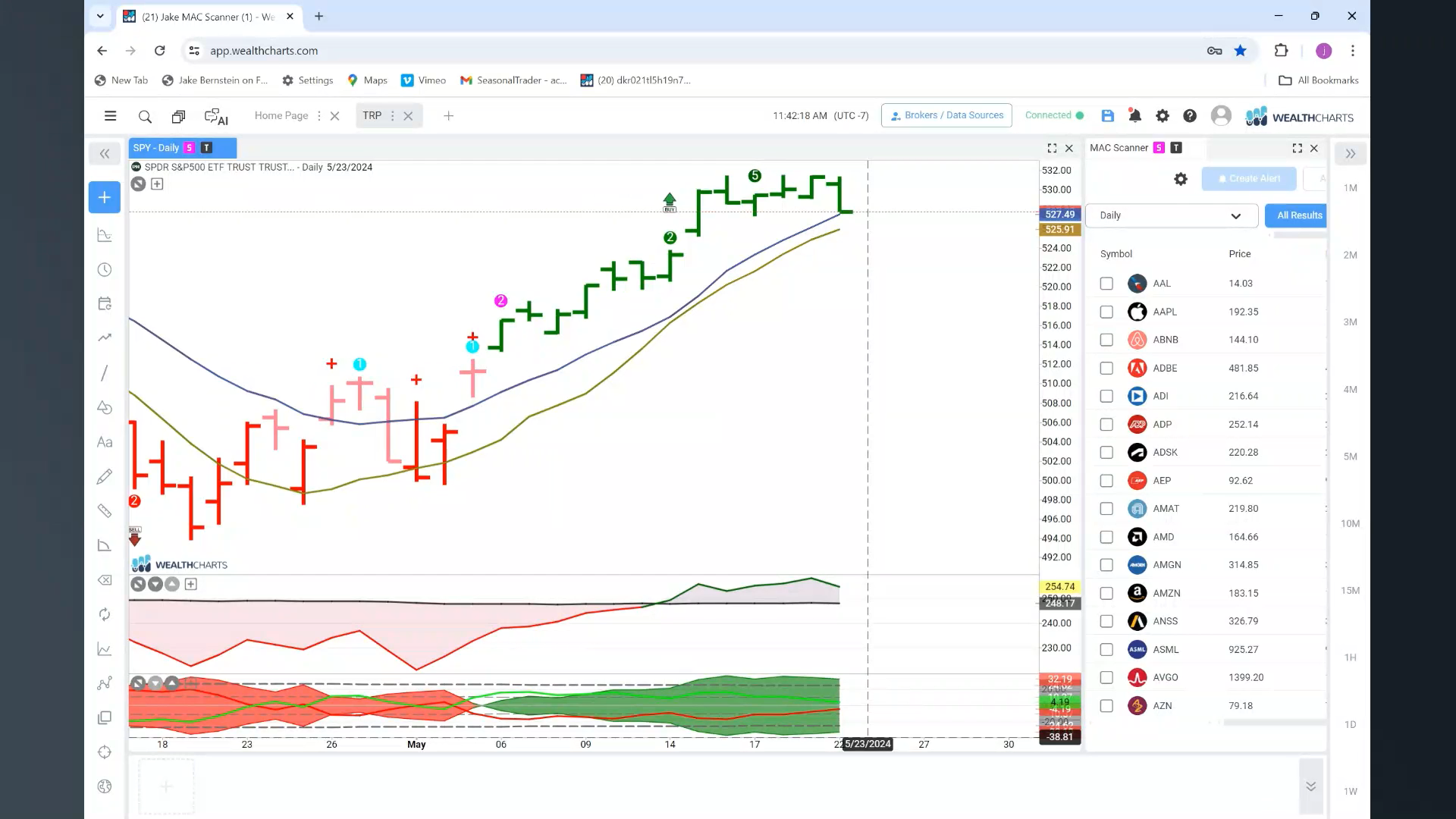Select the SPY - Daily chart tab
The width and height of the screenshot is (1456, 819).
coord(183,148)
